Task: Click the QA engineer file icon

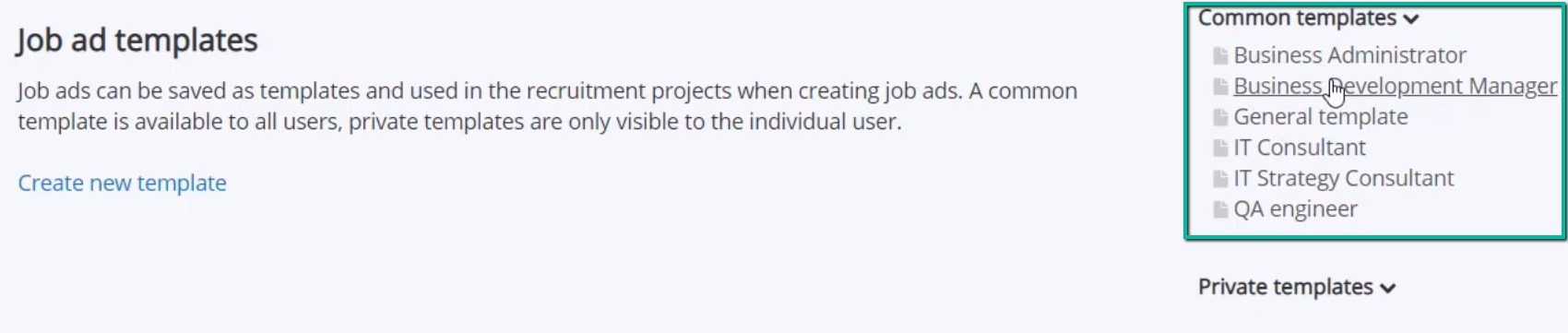Action: 1220,210
